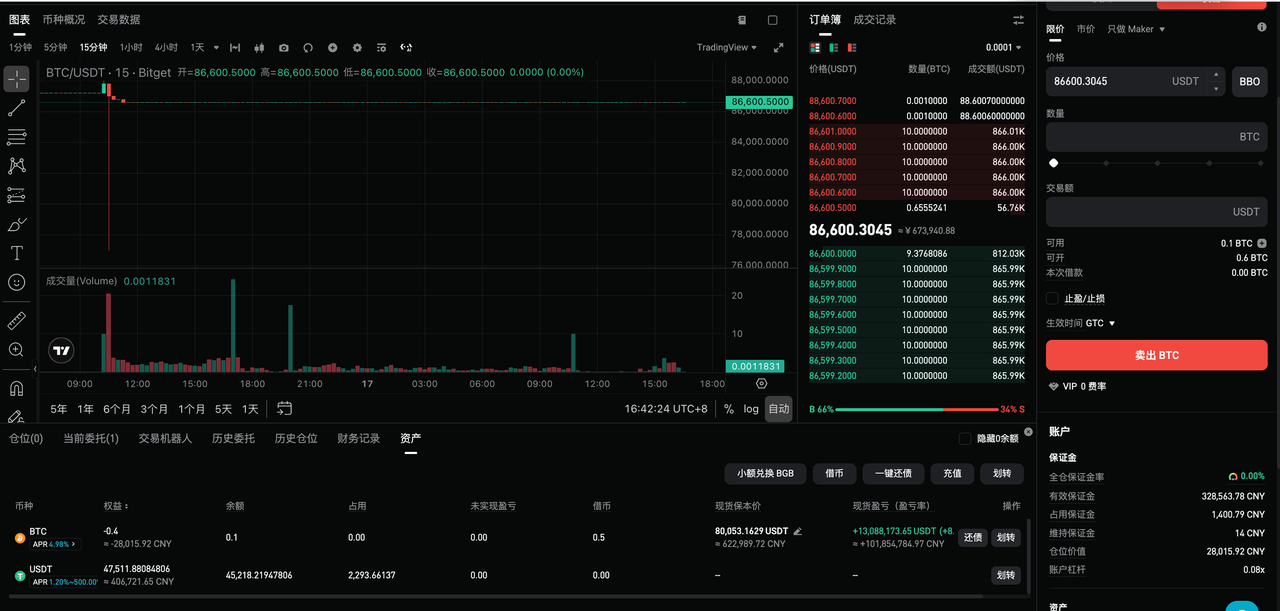Image resolution: width=1280 pixels, height=611 pixels.
Task: Select the text annotation tool
Action: pyautogui.click(x=17, y=253)
